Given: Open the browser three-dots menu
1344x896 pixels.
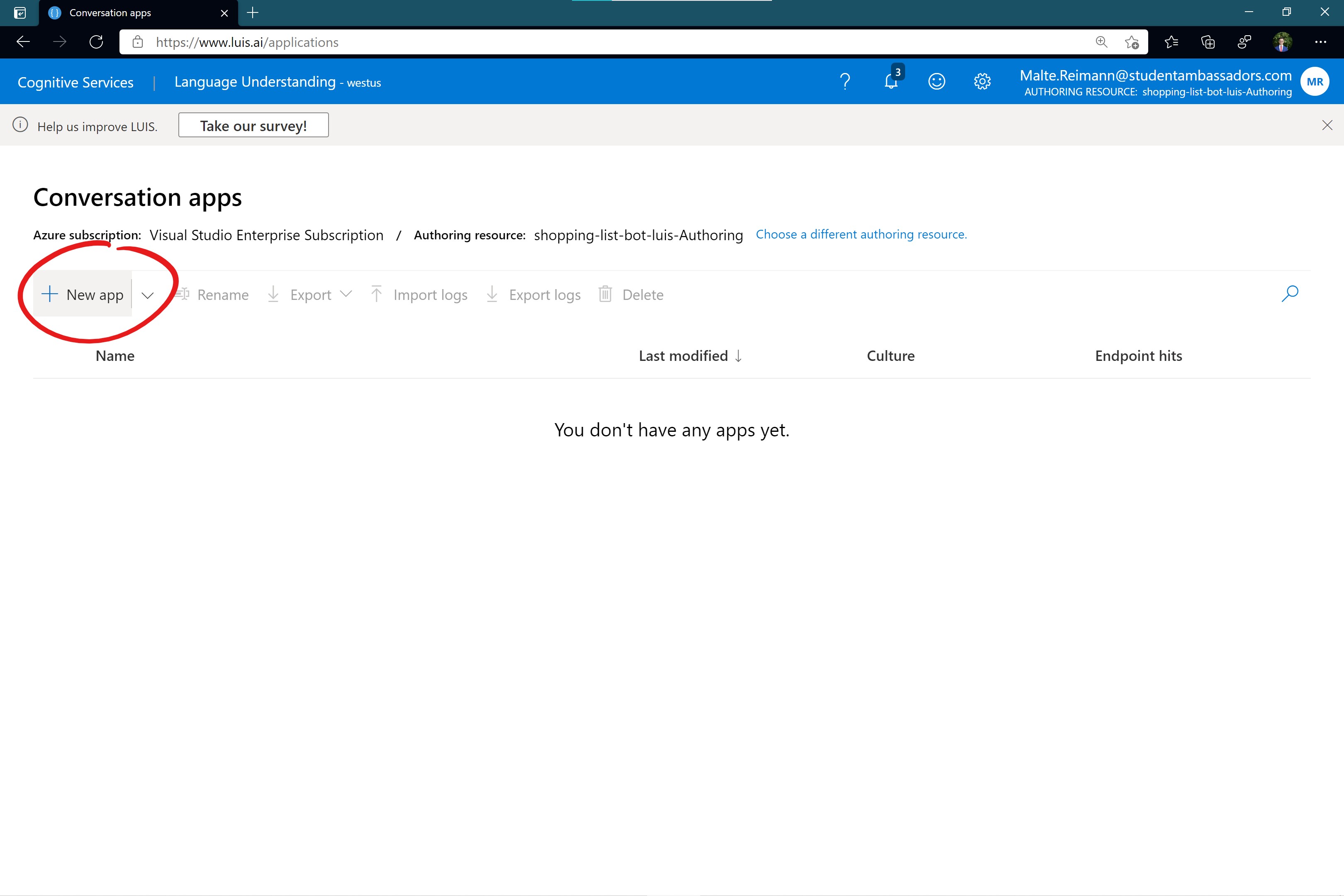Looking at the screenshot, I should coord(1321,42).
